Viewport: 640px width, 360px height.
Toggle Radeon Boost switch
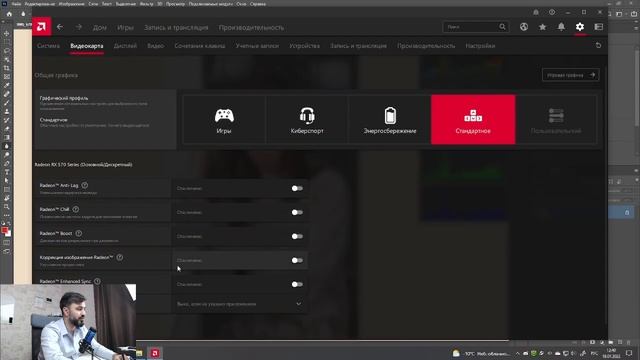pyautogui.click(x=297, y=236)
